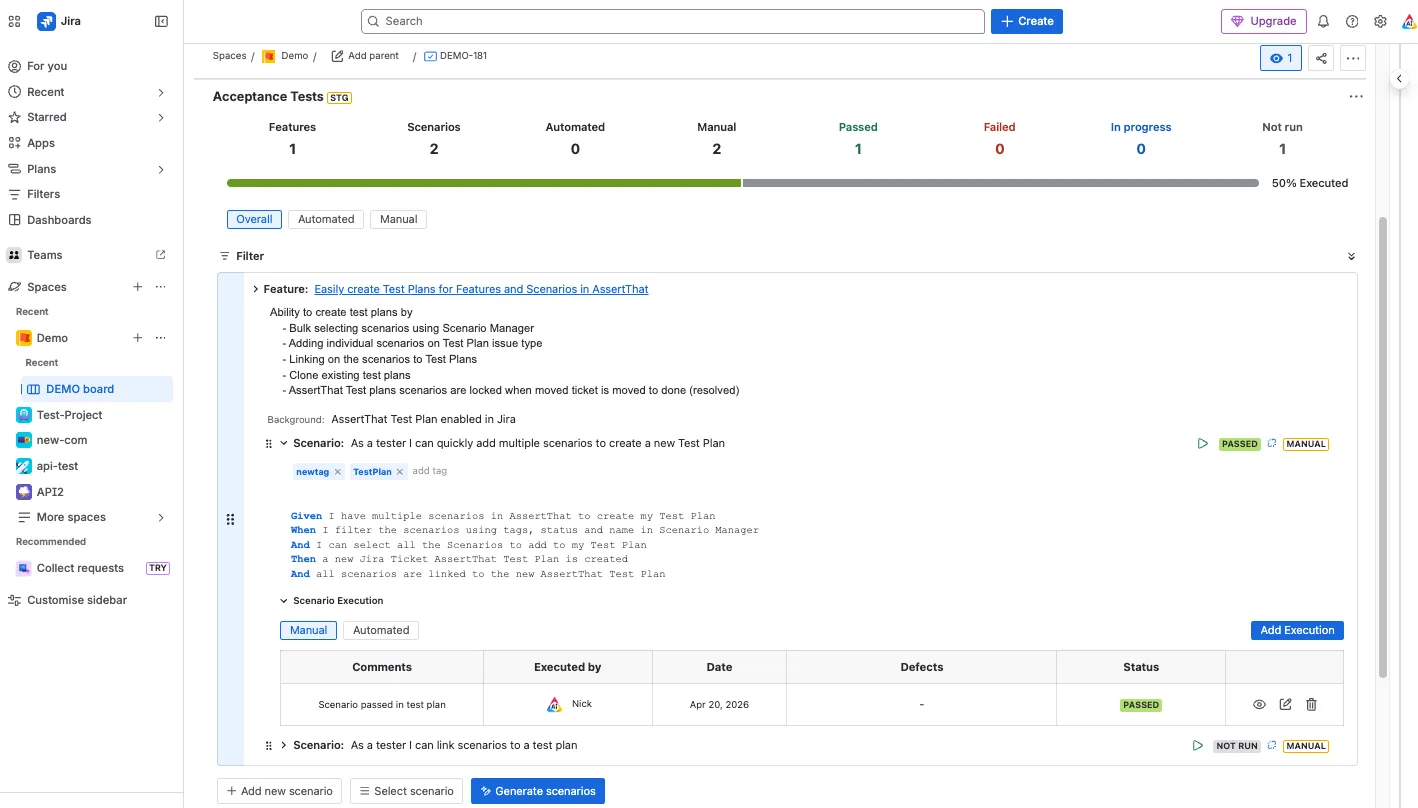Image resolution: width=1418 pixels, height=808 pixels.
Task: Switch to the Automated tab under Overall
Action: [x=326, y=219]
